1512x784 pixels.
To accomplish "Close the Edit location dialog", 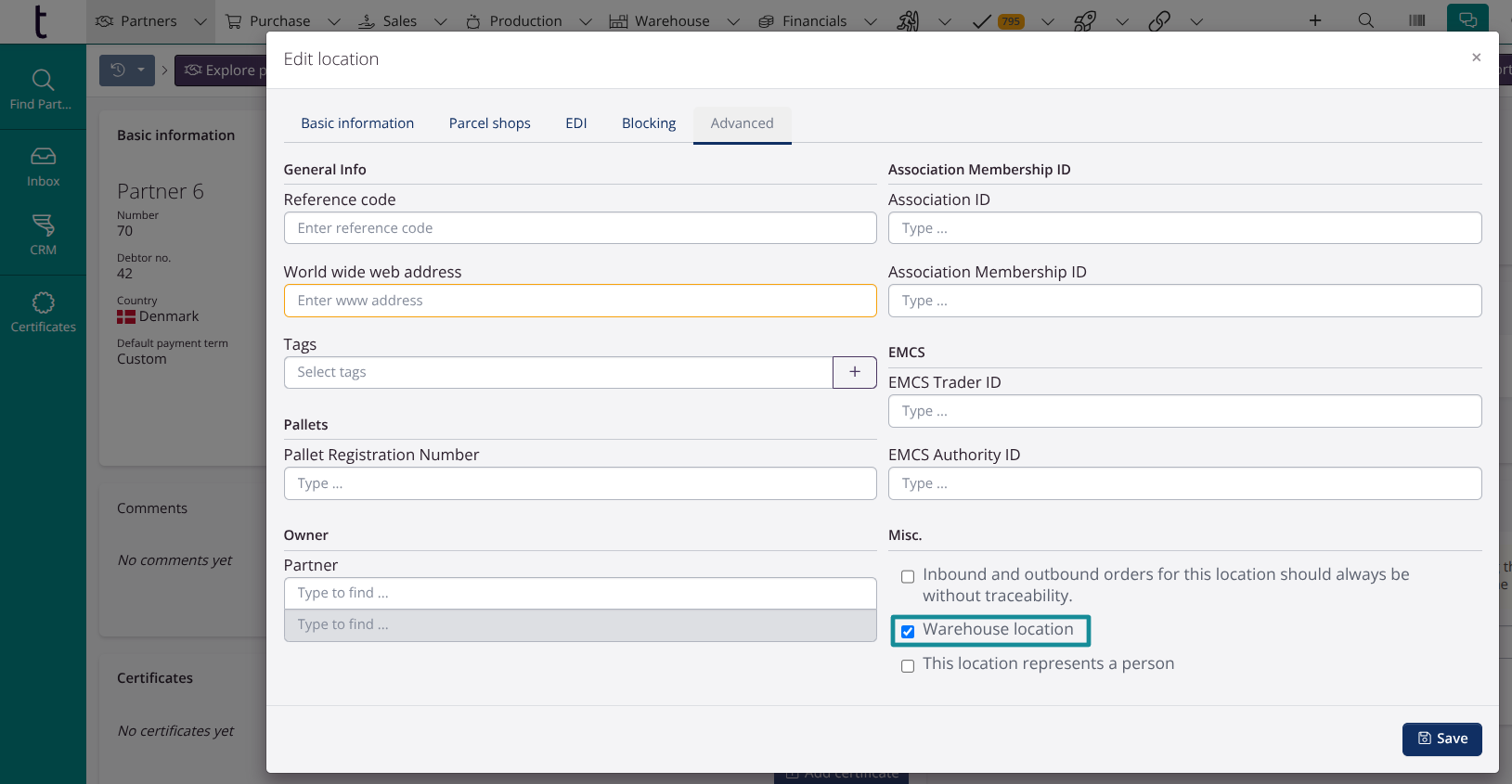I will pos(1476,58).
